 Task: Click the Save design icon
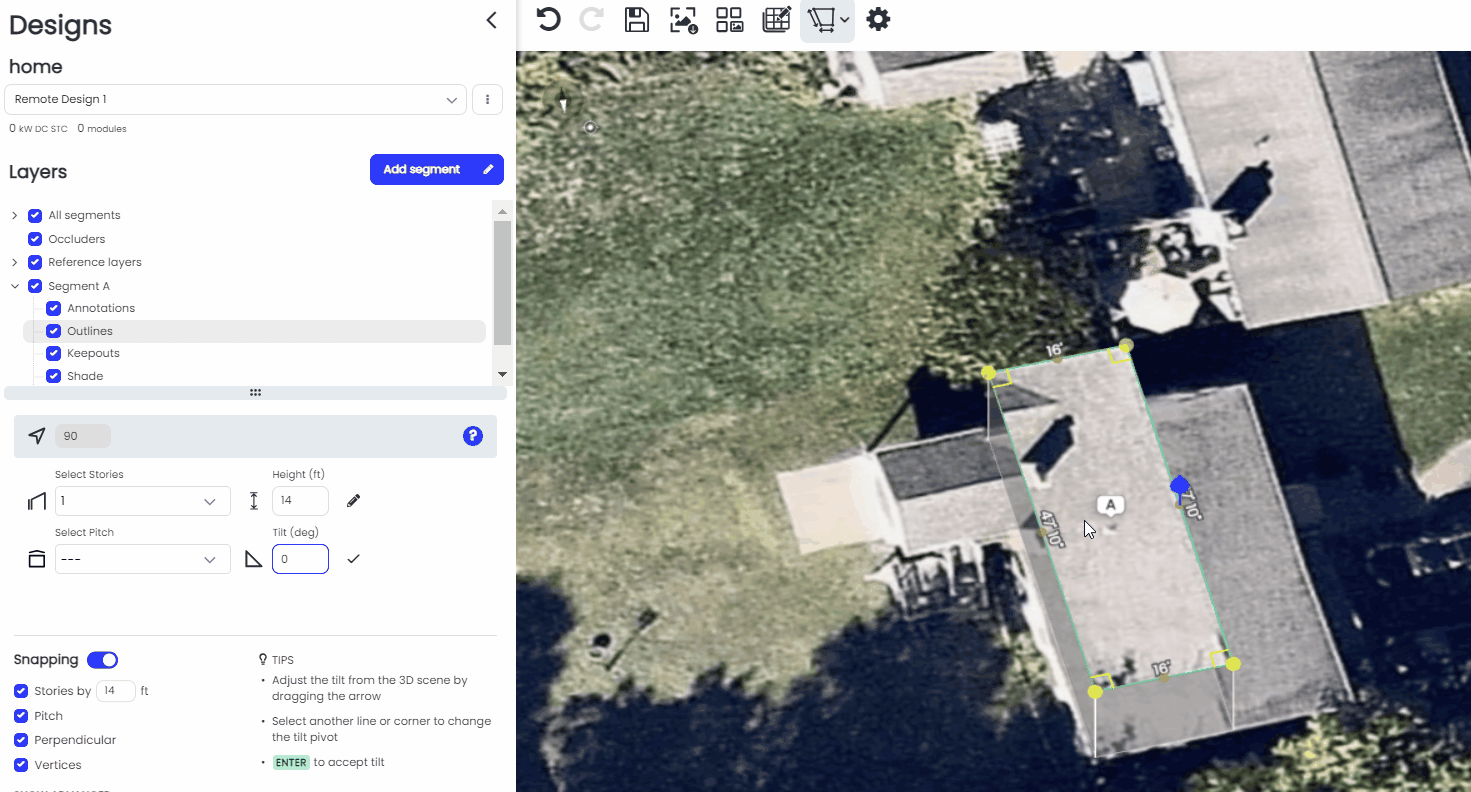pyautogui.click(x=637, y=19)
